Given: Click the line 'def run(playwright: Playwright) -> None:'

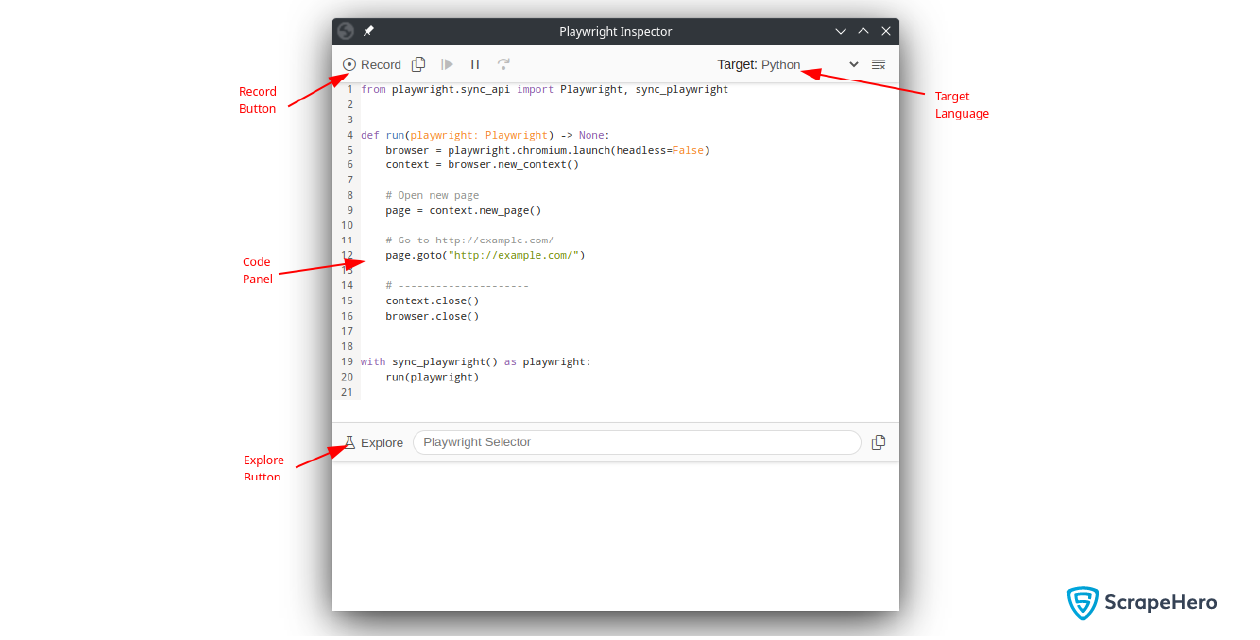Looking at the screenshot, I should coord(485,135).
